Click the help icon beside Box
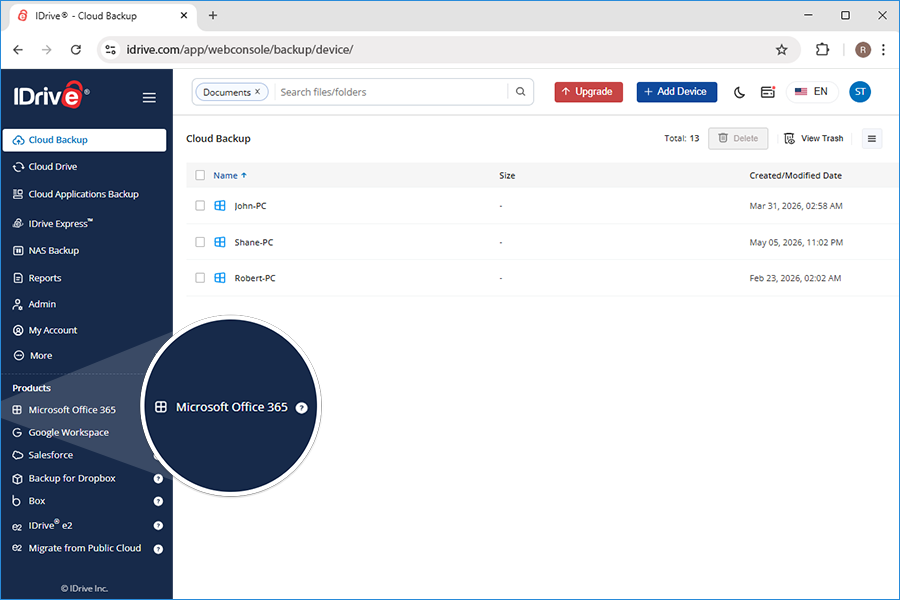This screenshot has height=600, width=900. (158, 501)
